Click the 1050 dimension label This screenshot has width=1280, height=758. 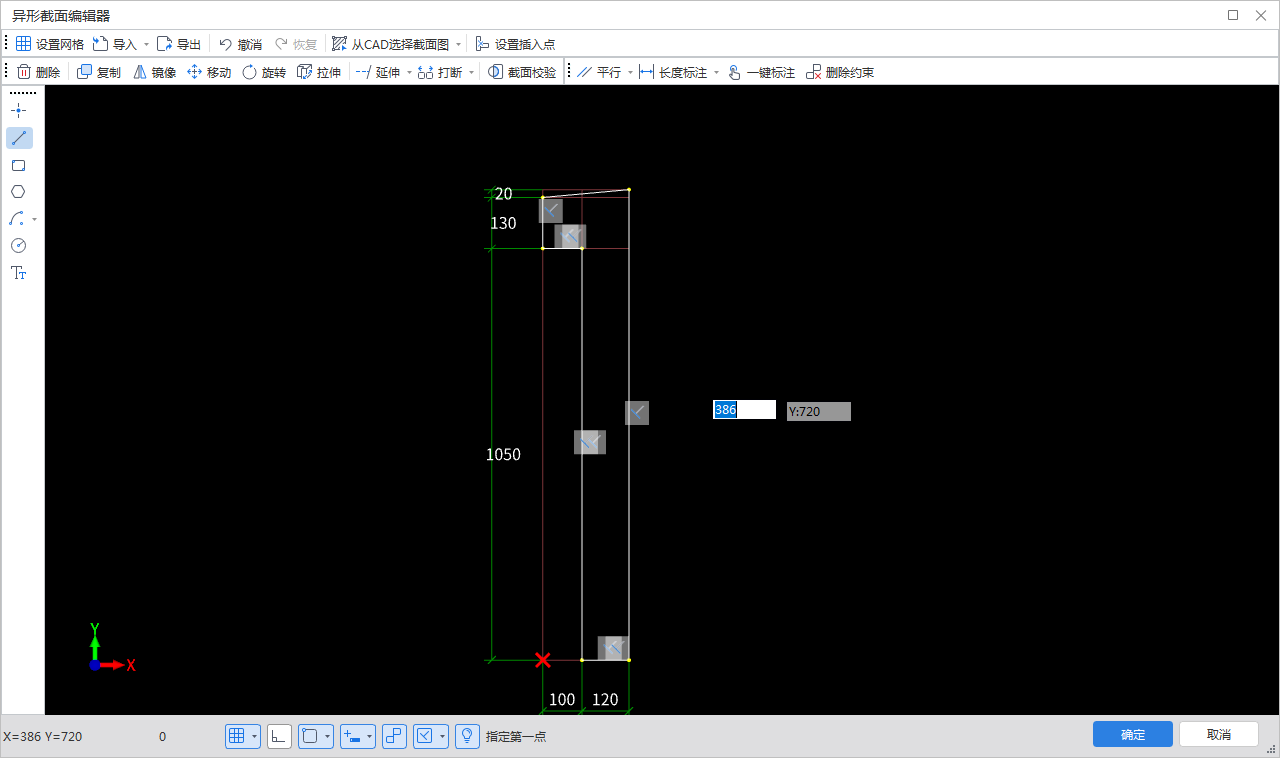coord(503,454)
